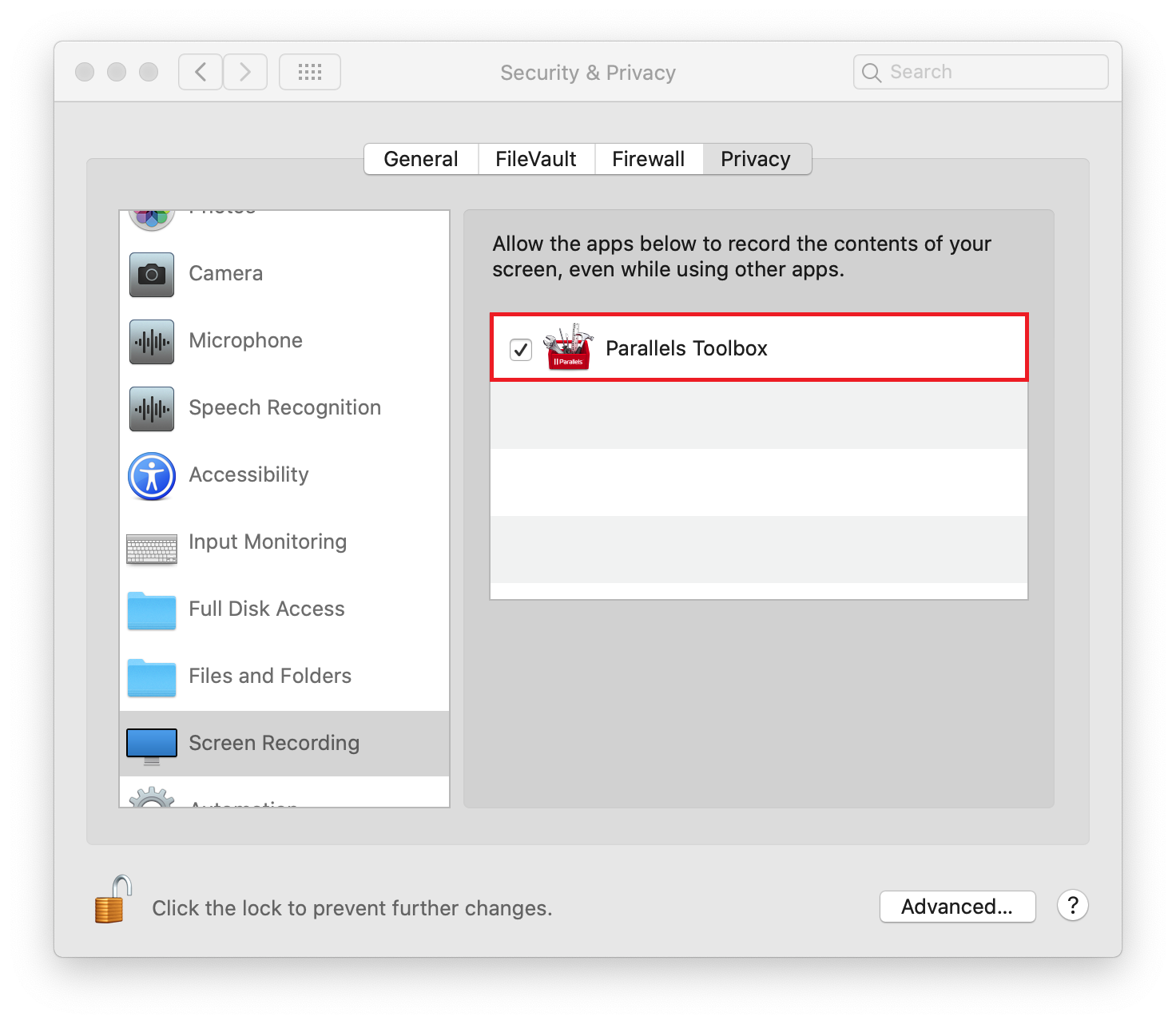Open the FileVault tab
This screenshot has height=1024, width=1176.
536,159
